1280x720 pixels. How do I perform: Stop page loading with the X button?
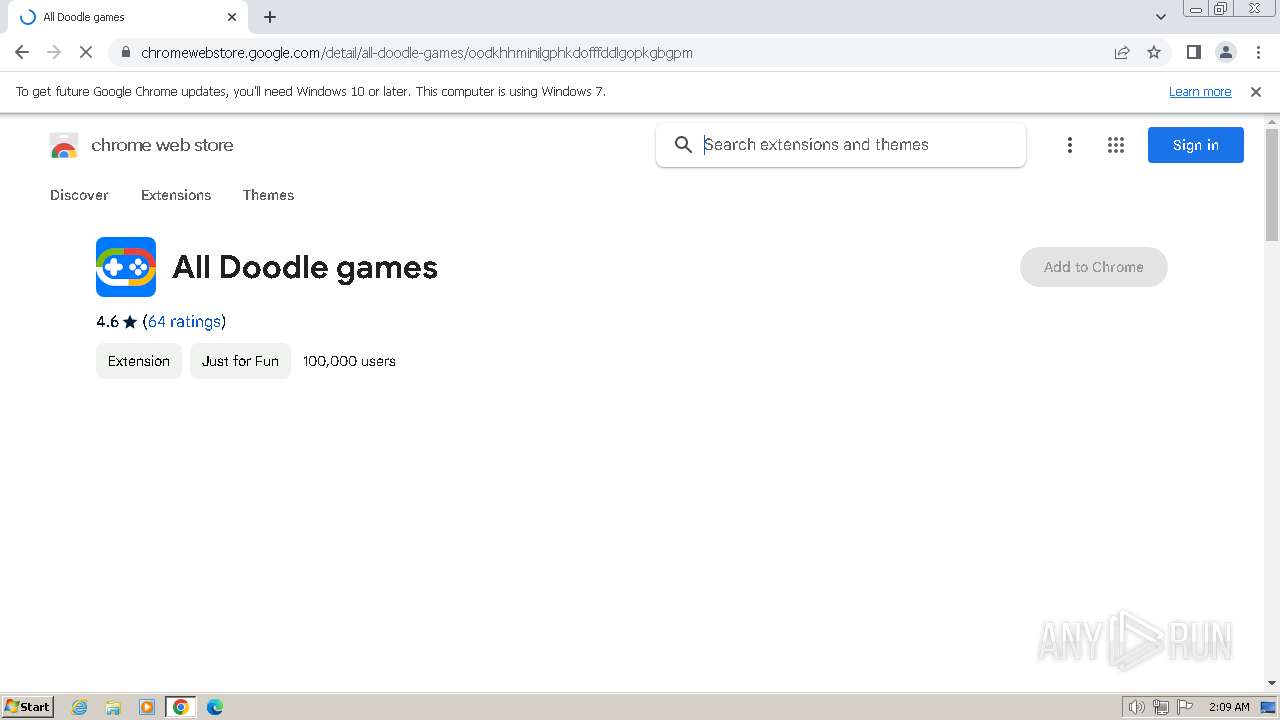click(x=86, y=52)
